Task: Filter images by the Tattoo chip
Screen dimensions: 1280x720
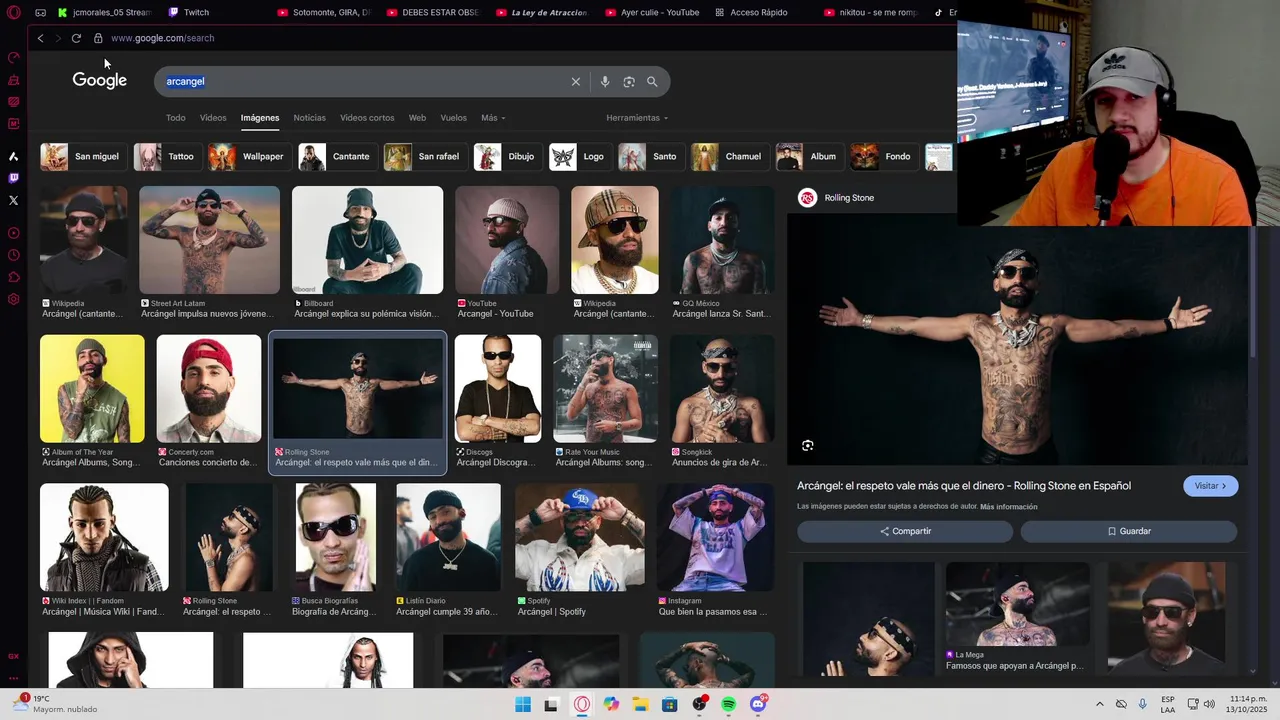Action: point(167,157)
